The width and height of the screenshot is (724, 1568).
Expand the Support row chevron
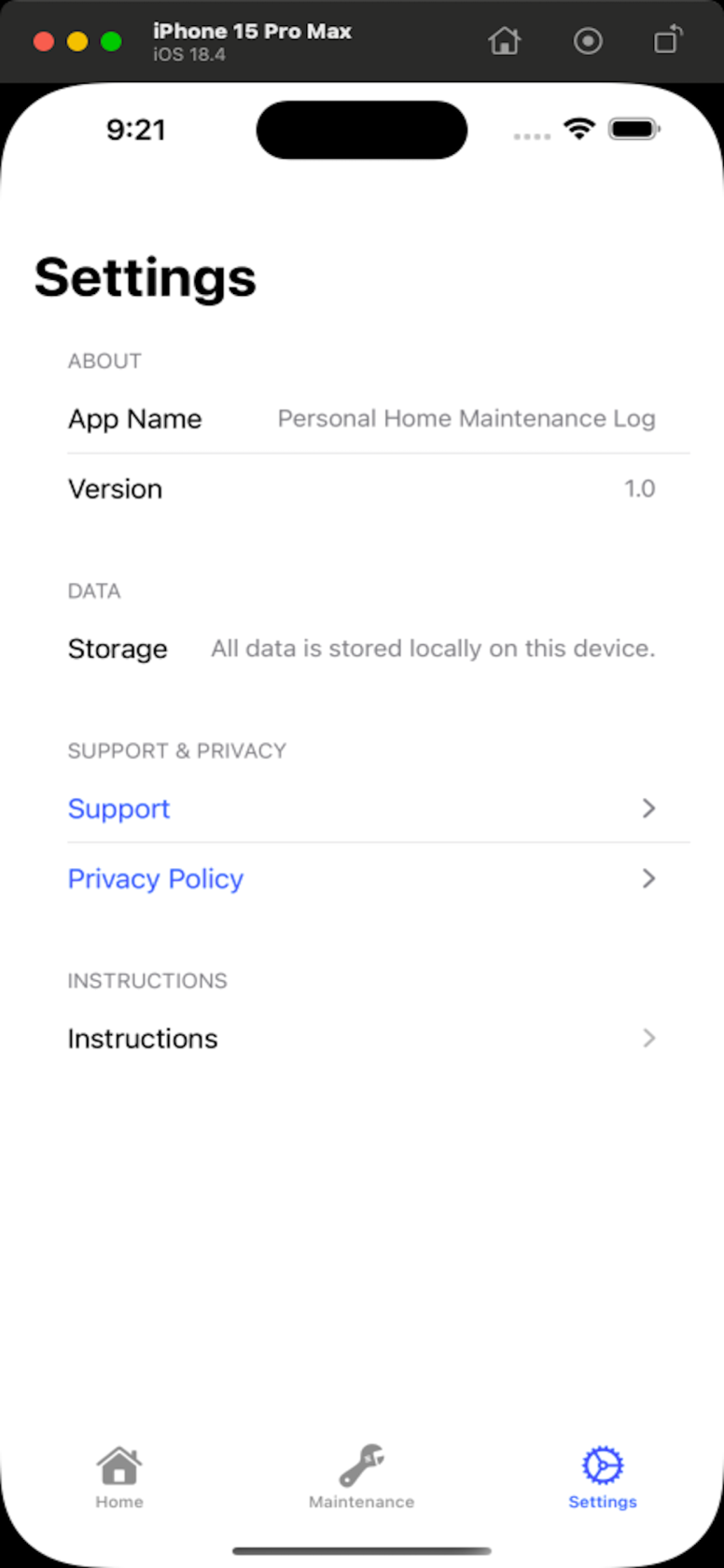[x=649, y=808]
